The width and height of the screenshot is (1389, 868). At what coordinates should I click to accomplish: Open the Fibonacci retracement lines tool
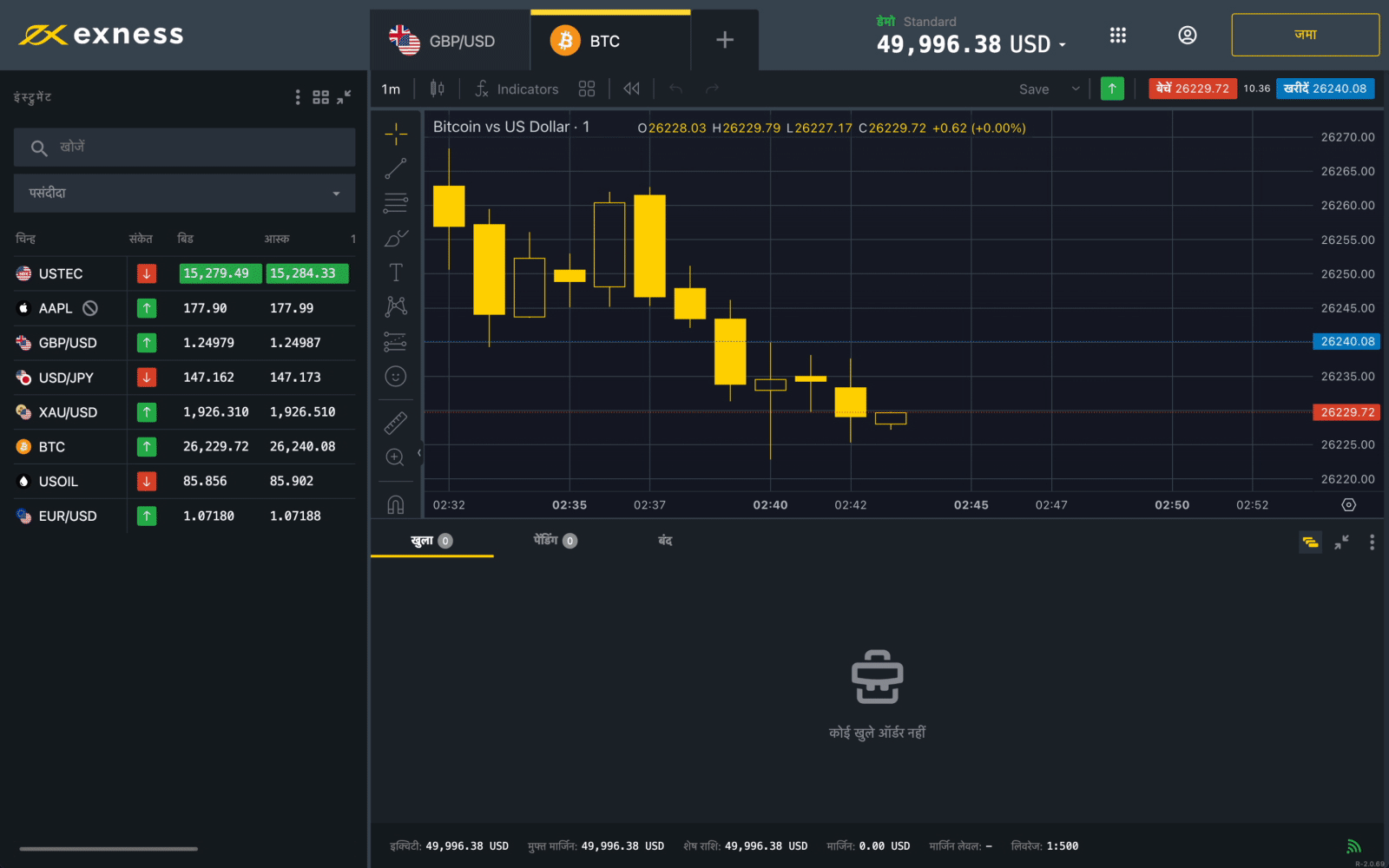point(396,203)
